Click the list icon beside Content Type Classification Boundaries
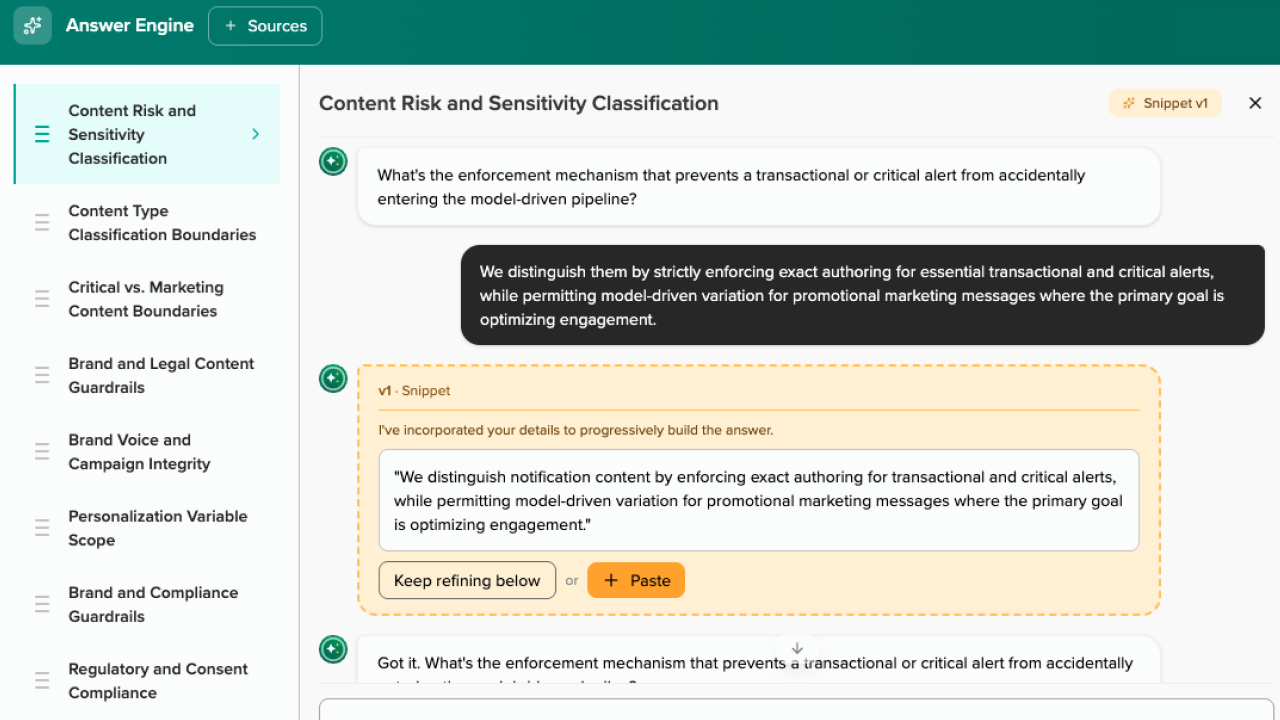 [x=42, y=223]
